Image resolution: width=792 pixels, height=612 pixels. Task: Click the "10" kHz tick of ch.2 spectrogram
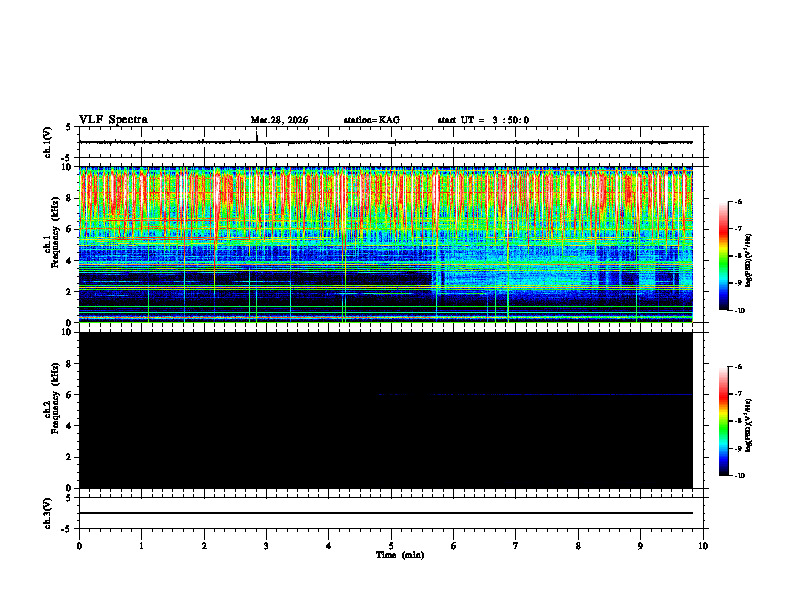[68, 332]
